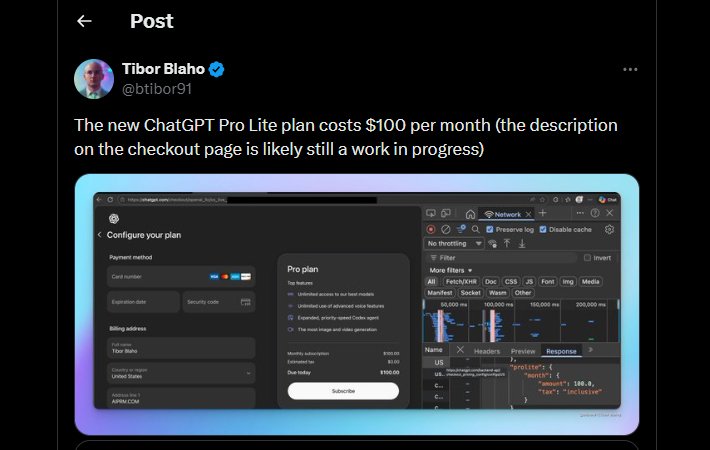This screenshot has height=450, width=710.
Task: Open the @btibor91 handle link
Action: [157, 89]
